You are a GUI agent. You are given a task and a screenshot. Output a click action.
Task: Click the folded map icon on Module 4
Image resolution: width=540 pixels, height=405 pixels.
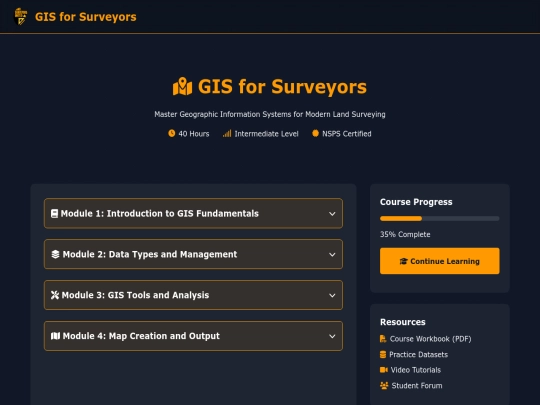[x=55, y=336]
